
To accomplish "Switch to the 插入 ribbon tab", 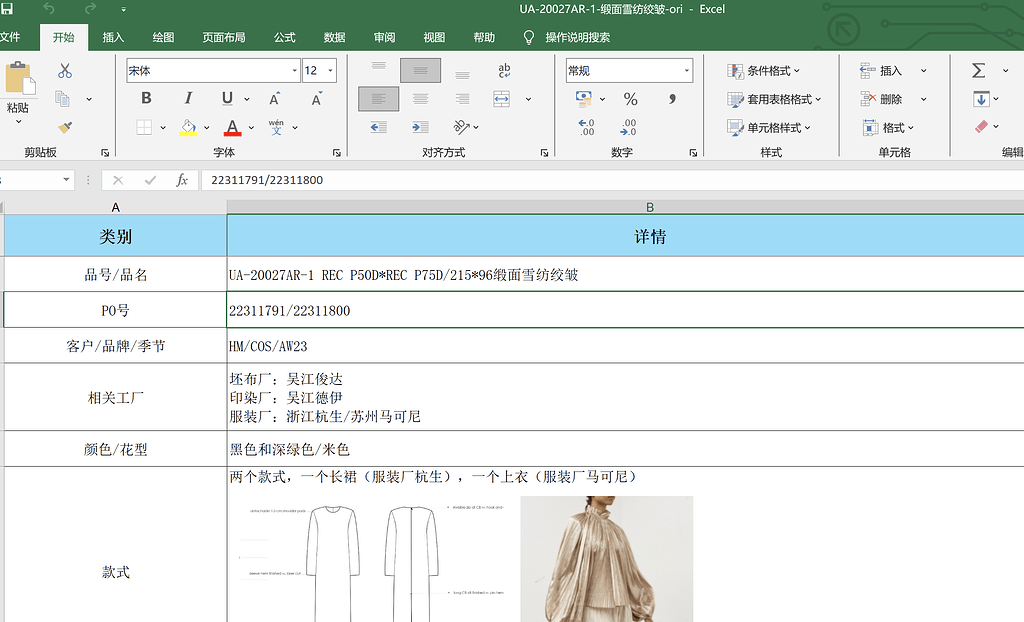I will click(115, 37).
